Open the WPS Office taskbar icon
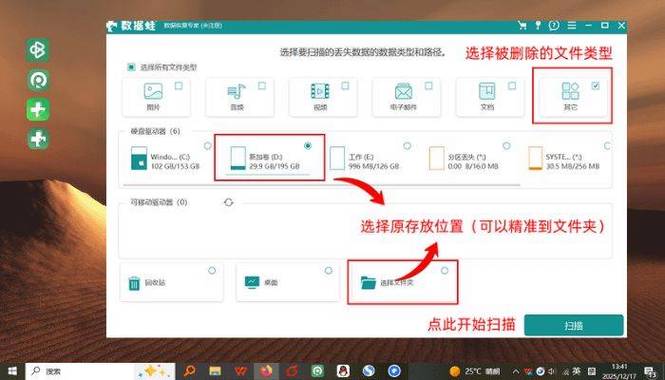Image resolution: width=665 pixels, height=380 pixels. click(x=240, y=371)
